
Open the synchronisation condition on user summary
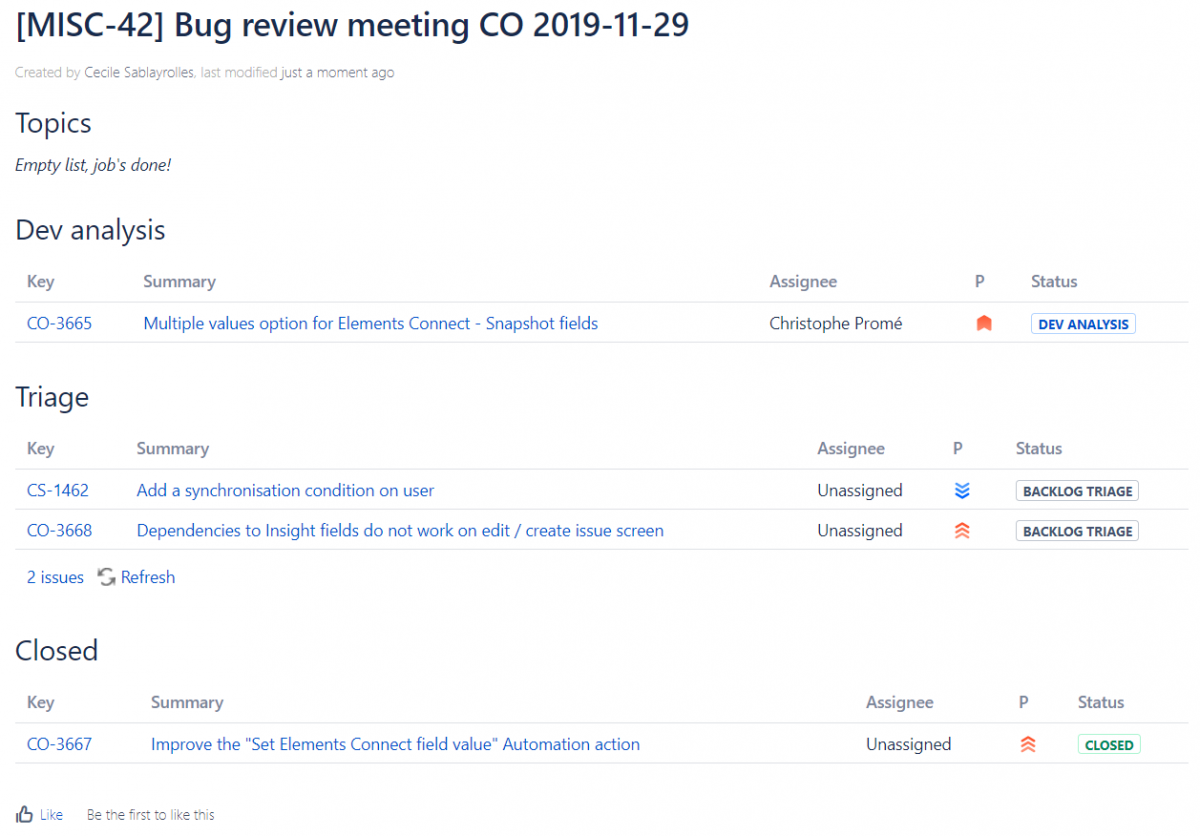point(285,490)
